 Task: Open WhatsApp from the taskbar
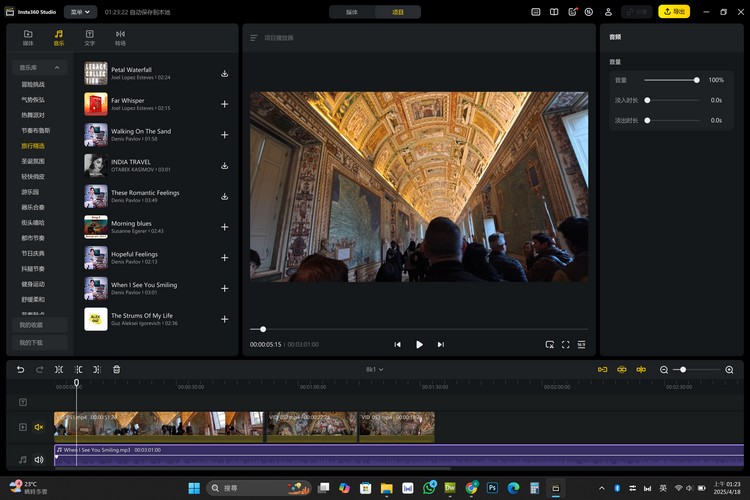(429, 488)
